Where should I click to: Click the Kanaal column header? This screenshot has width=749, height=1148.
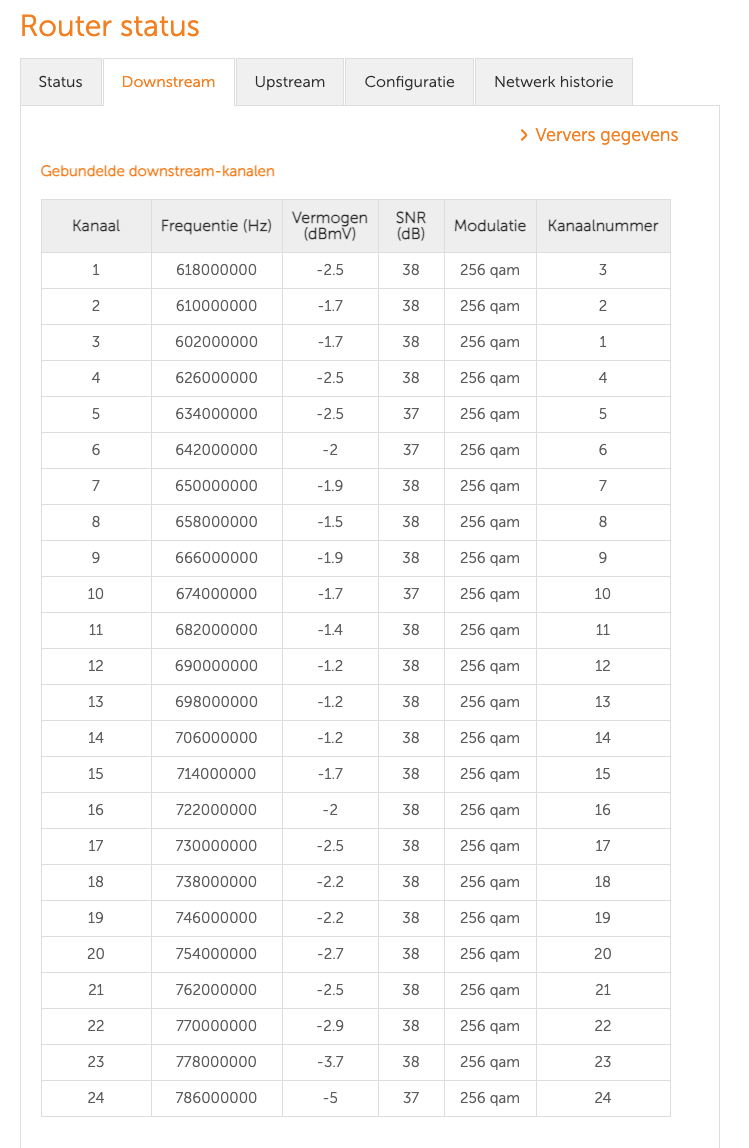[96, 226]
